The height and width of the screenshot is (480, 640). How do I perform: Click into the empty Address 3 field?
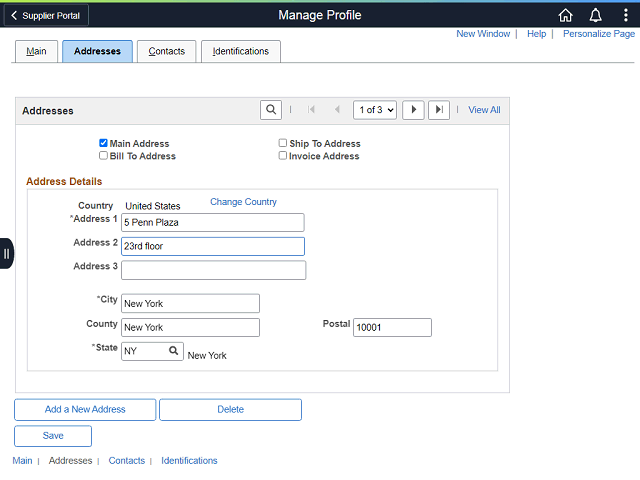213,270
